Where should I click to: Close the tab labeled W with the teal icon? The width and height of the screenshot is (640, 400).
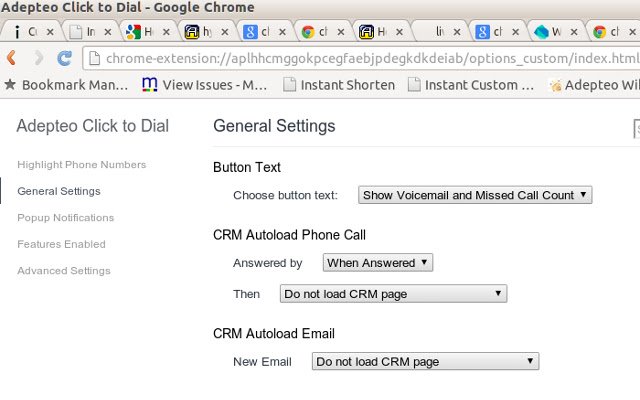tap(574, 32)
